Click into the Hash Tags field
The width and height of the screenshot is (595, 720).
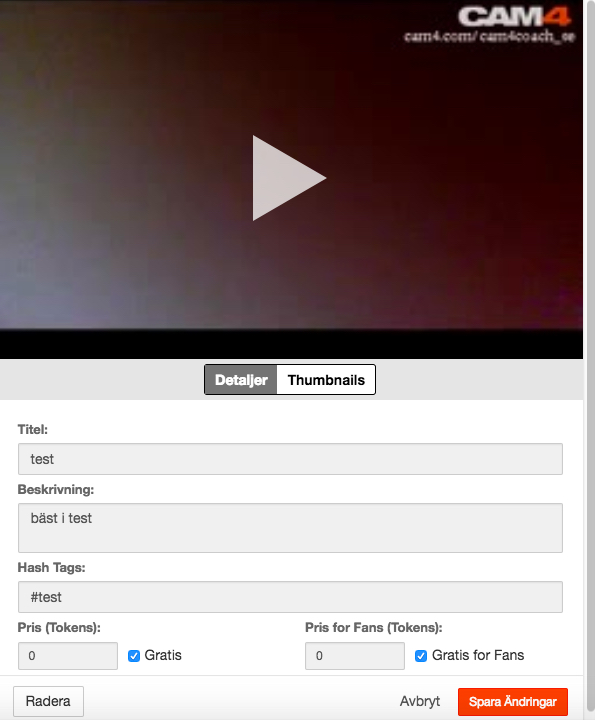(290, 596)
